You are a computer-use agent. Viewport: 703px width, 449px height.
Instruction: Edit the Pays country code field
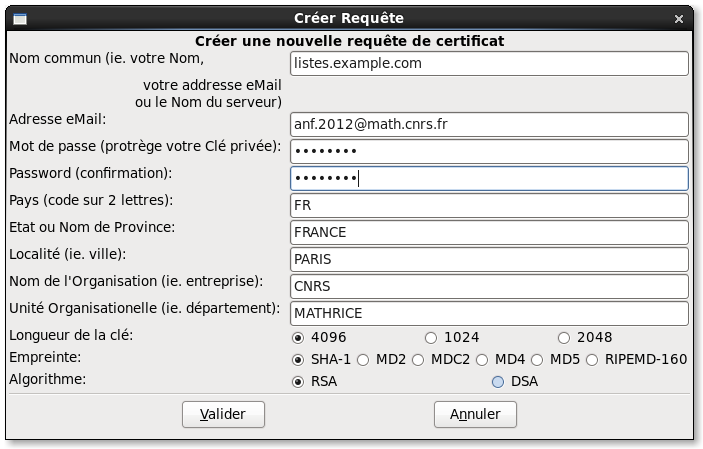pyautogui.click(x=489, y=205)
